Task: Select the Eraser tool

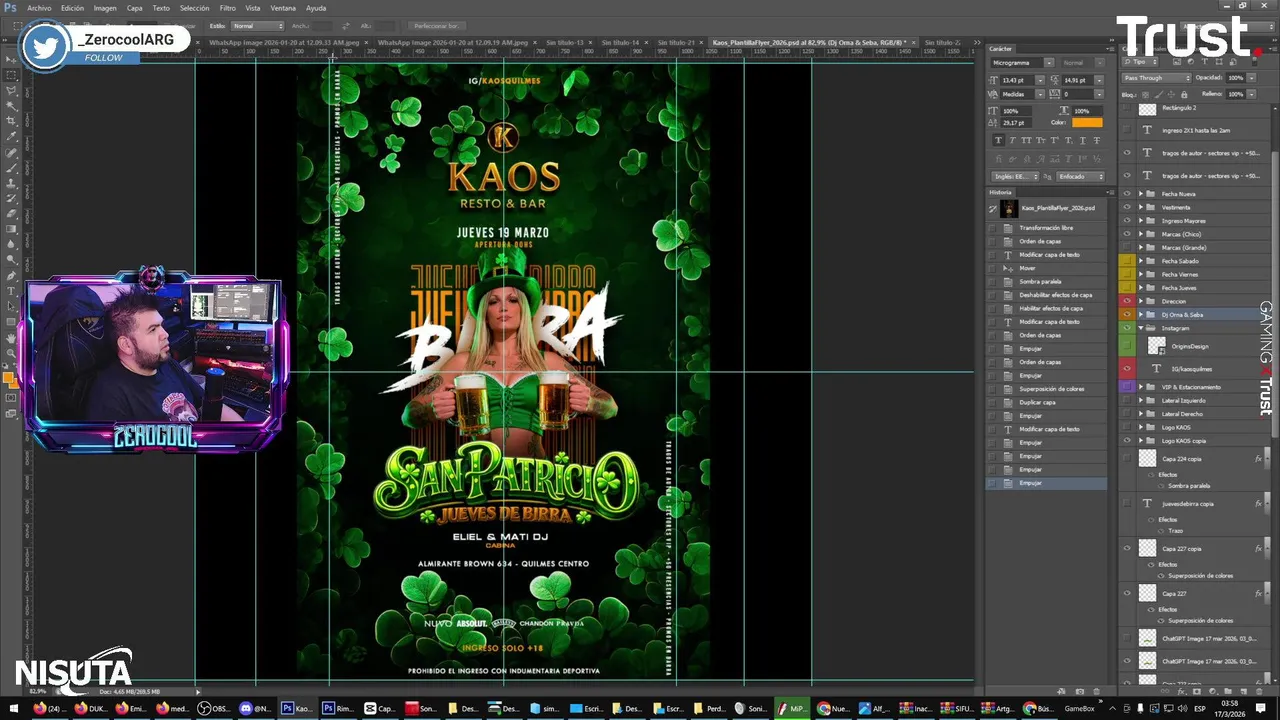Action: click(11, 213)
